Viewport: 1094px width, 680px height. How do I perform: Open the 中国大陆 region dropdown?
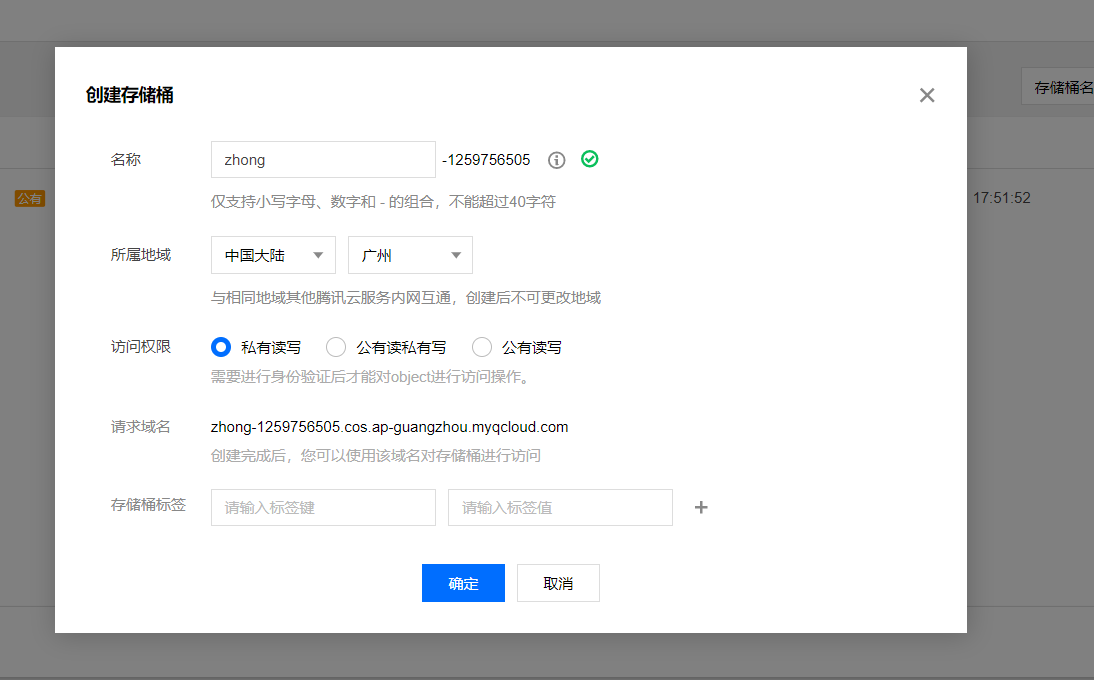coord(274,255)
